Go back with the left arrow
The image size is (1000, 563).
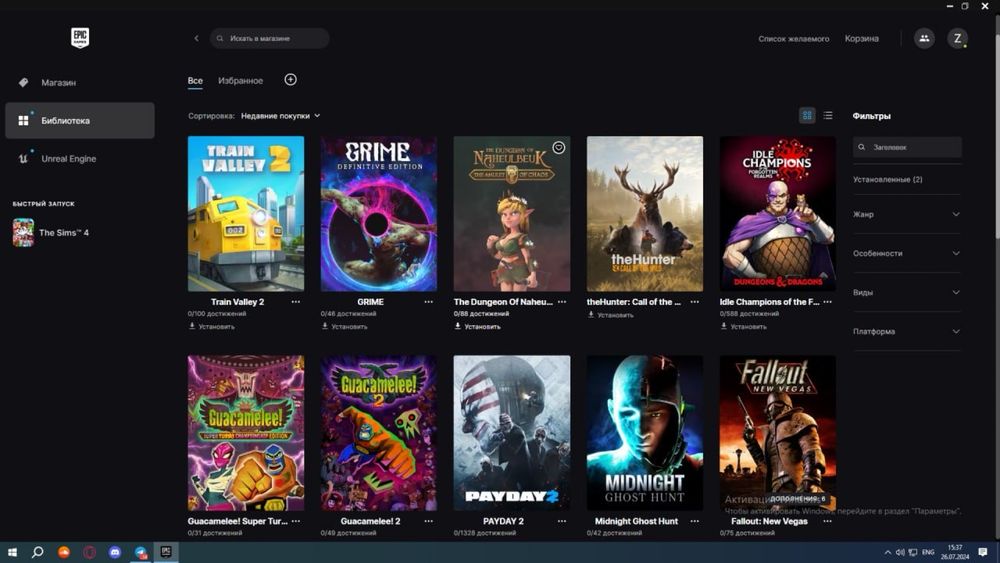click(x=196, y=38)
